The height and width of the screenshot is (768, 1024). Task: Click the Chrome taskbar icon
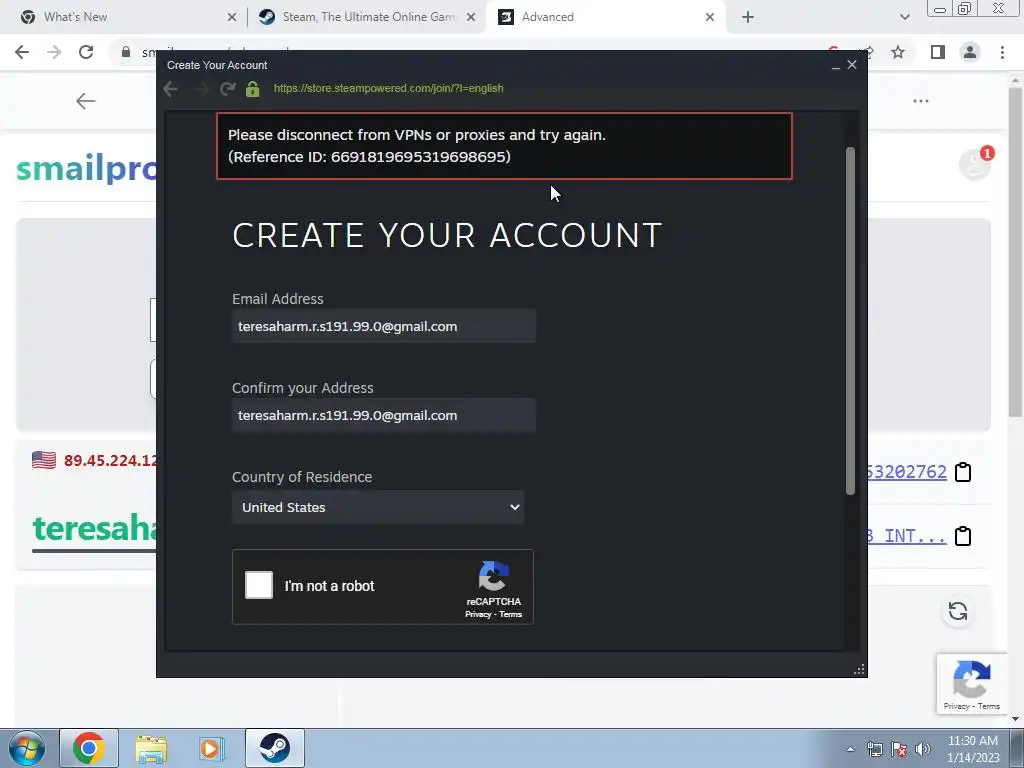89,748
